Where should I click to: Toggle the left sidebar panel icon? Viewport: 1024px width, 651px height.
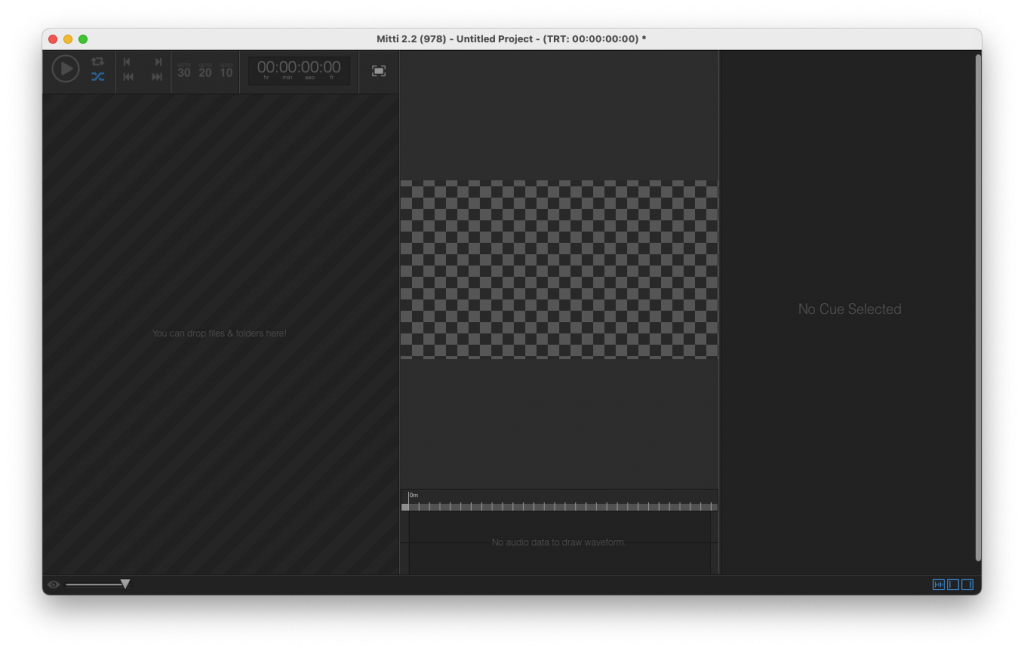[x=953, y=584]
